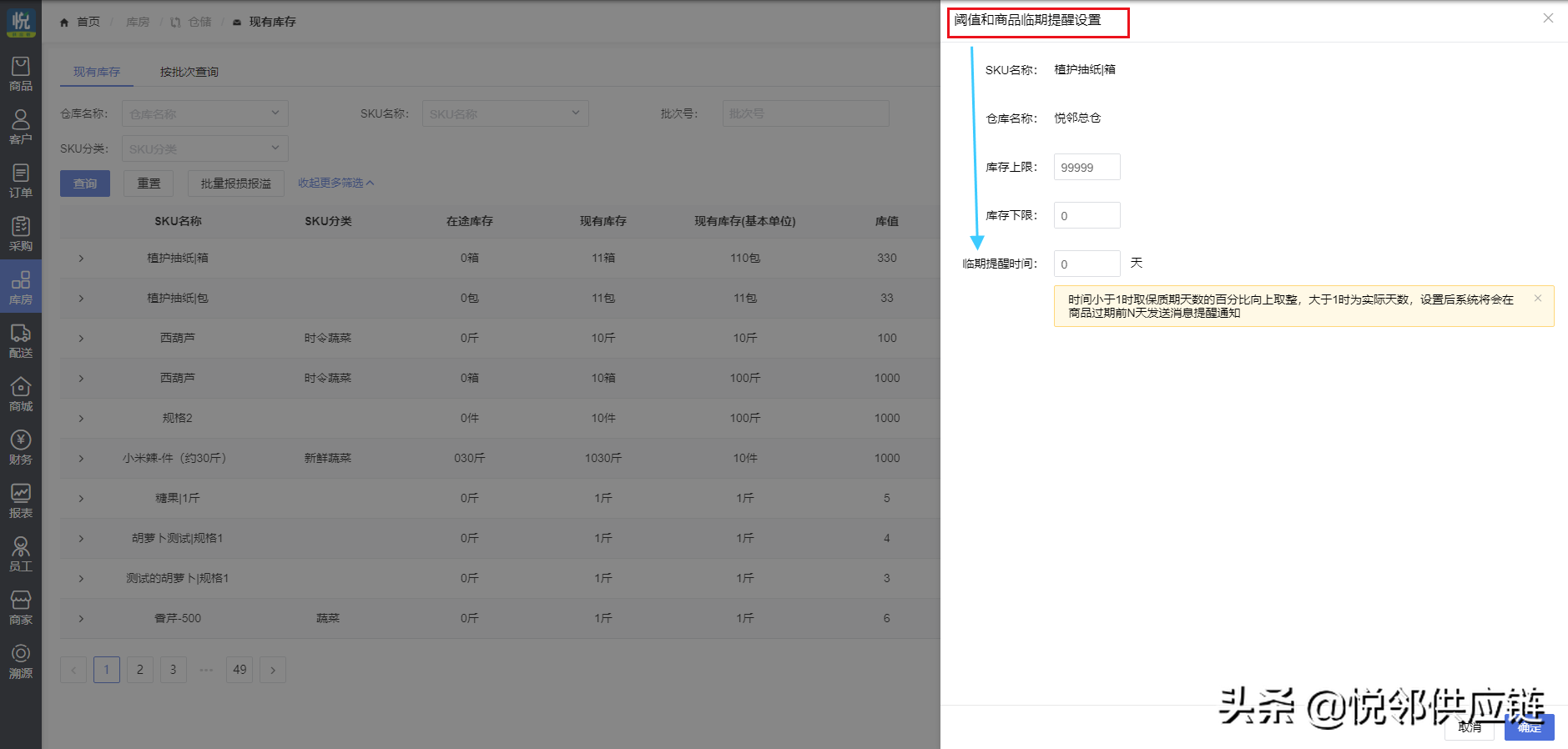
Task: Collapse filters with 收起更多筛选
Action: [336, 183]
